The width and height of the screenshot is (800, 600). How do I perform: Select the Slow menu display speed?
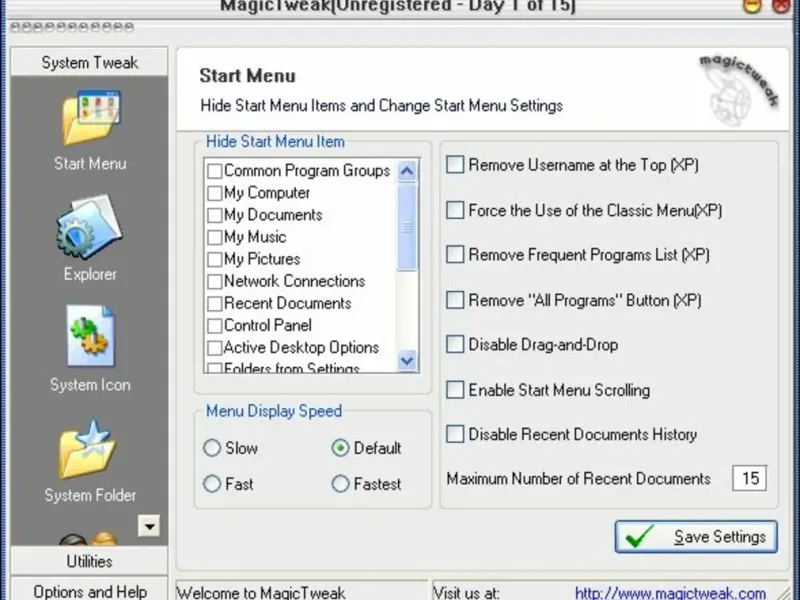click(212, 448)
